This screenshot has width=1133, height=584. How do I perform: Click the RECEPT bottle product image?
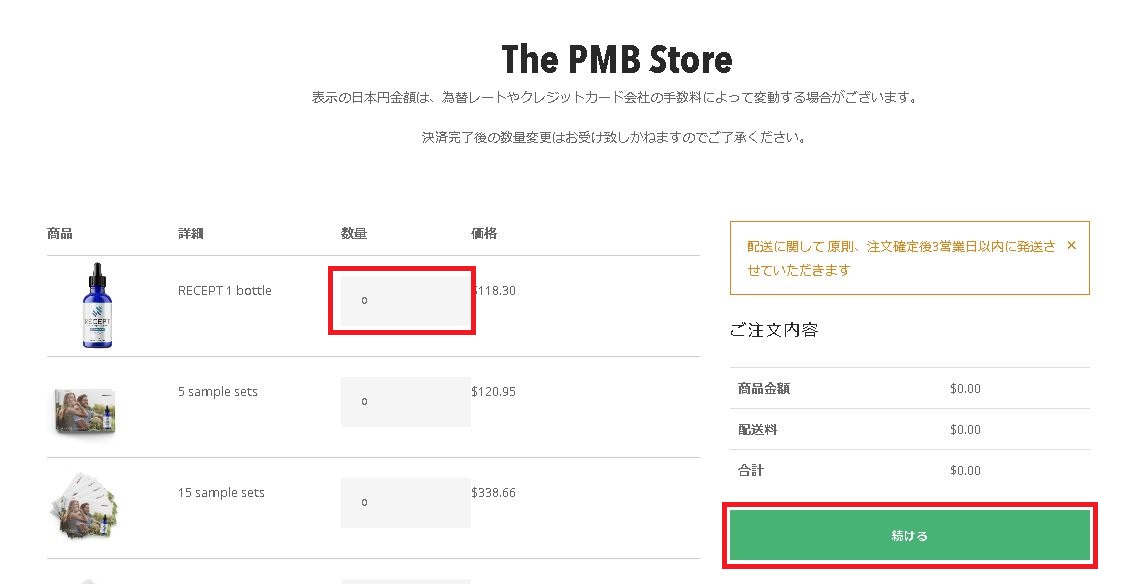[97, 306]
